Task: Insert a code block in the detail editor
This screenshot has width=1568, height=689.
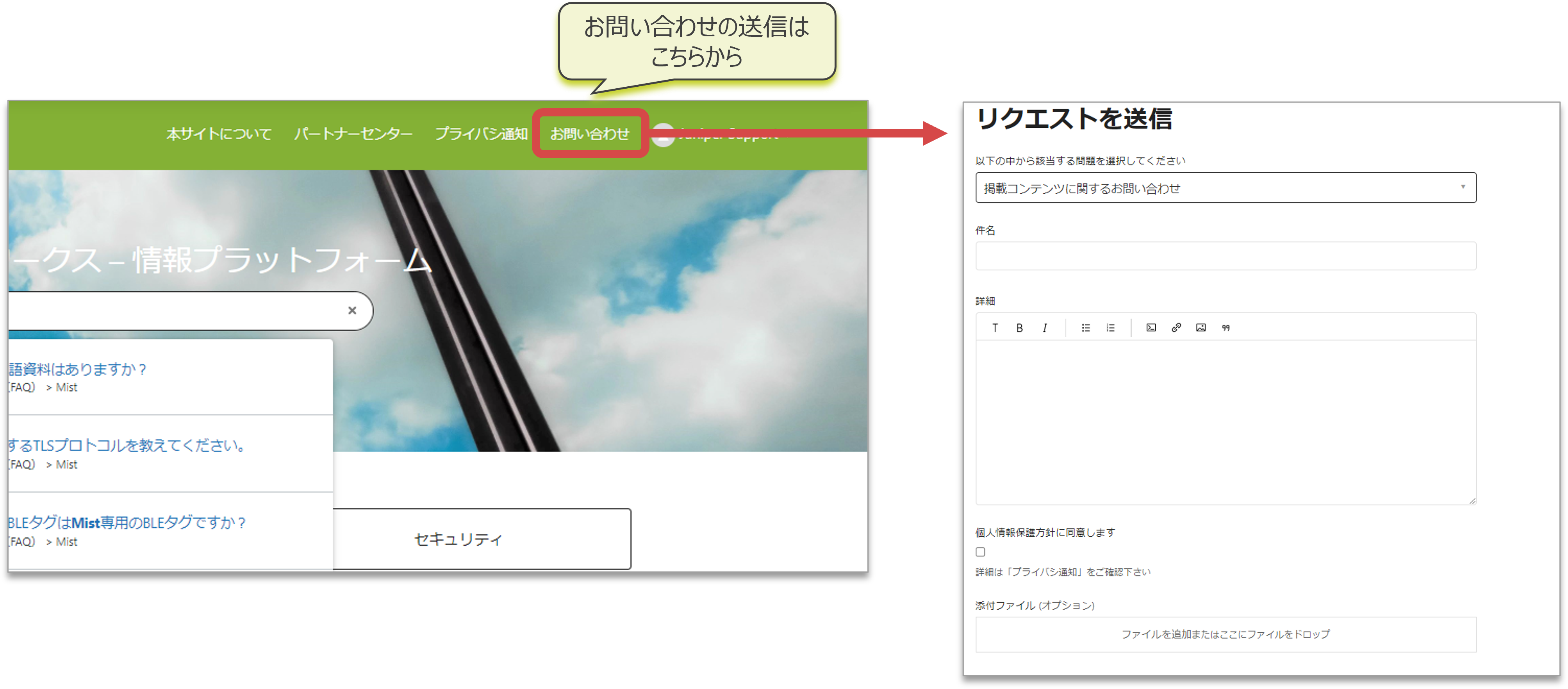Action: tap(1151, 327)
